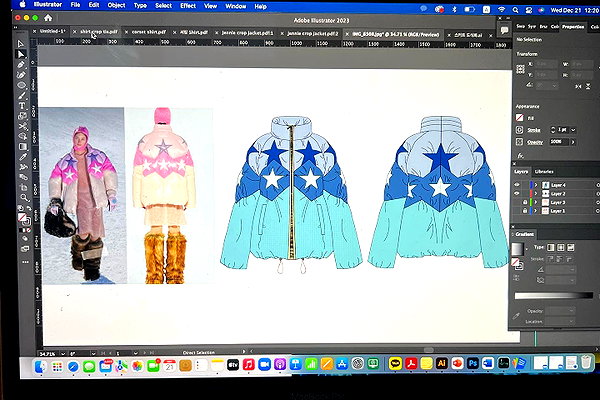Click the Flip Horizontal icon in Transform

point(578,87)
